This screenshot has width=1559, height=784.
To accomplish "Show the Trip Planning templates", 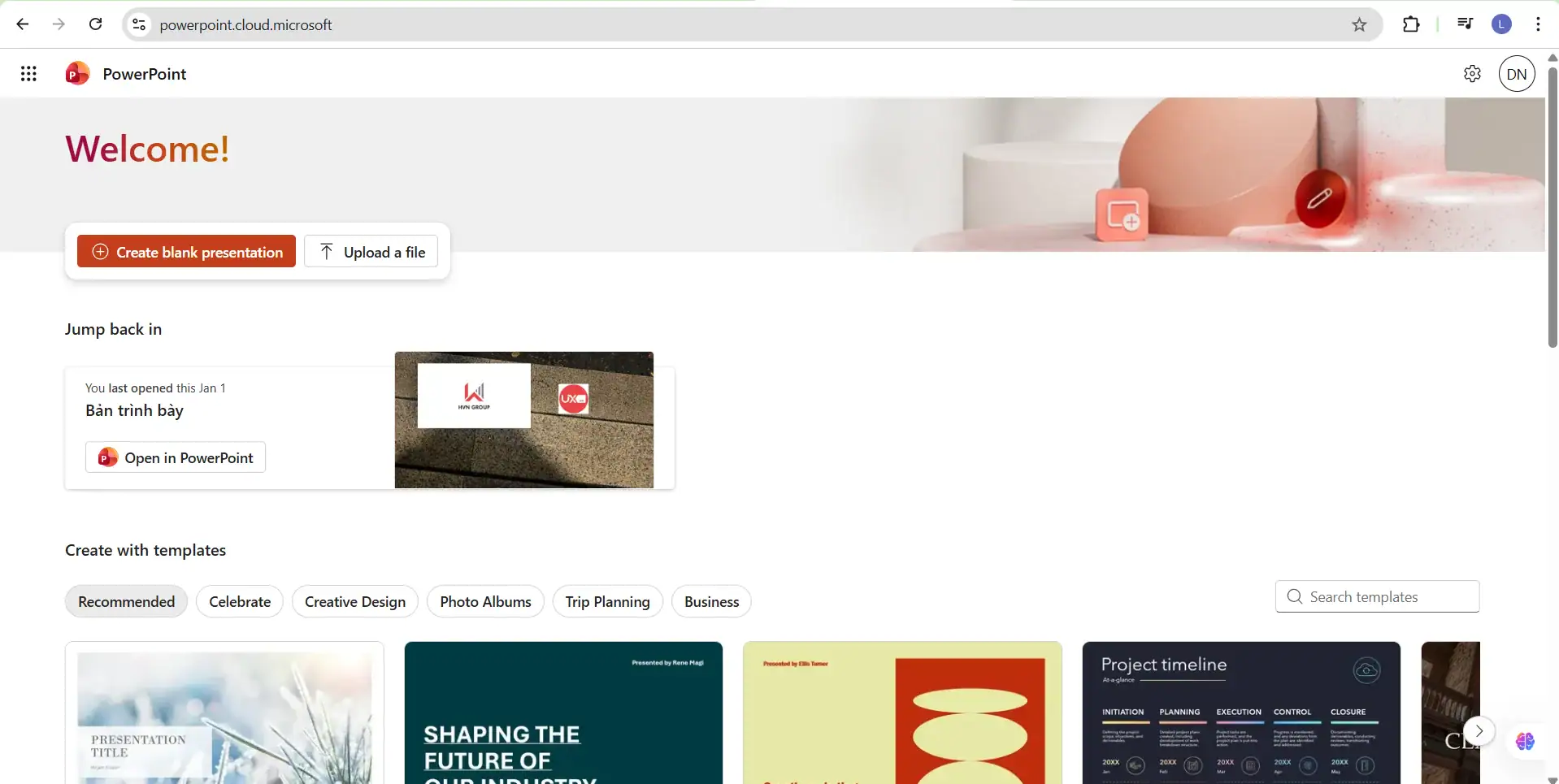I will [x=608, y=601].
